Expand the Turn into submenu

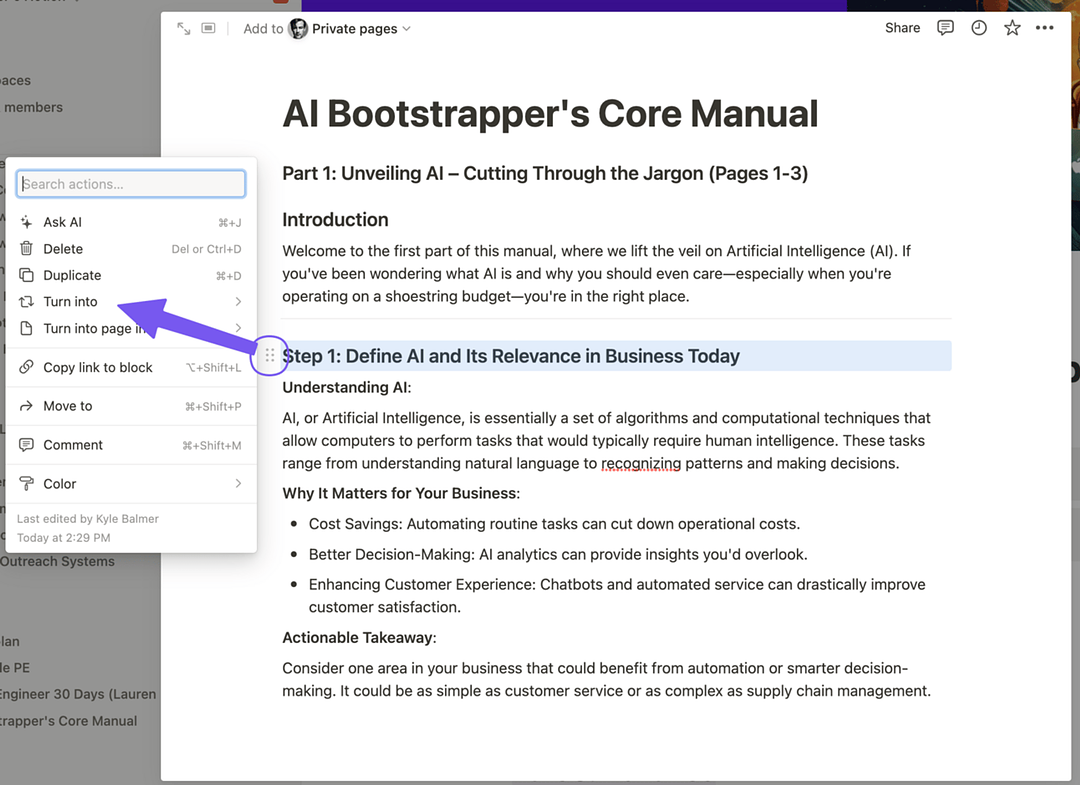tap(238, 302)
